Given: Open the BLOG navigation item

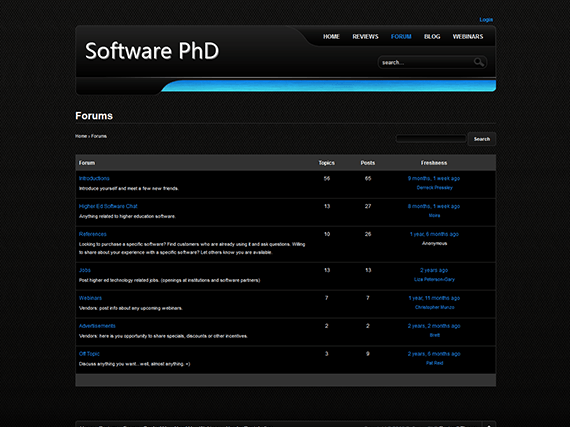Looking at the screenshot, I should click(x=432, y=37).
